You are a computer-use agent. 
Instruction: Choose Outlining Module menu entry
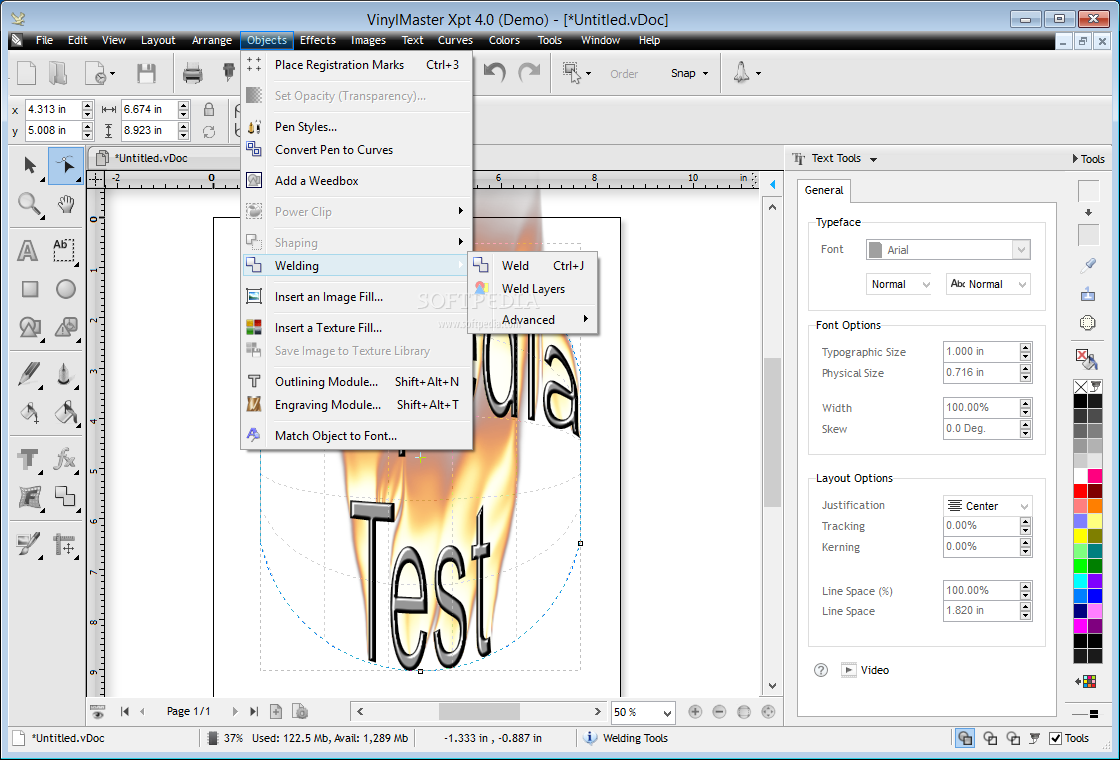[357, 381]
